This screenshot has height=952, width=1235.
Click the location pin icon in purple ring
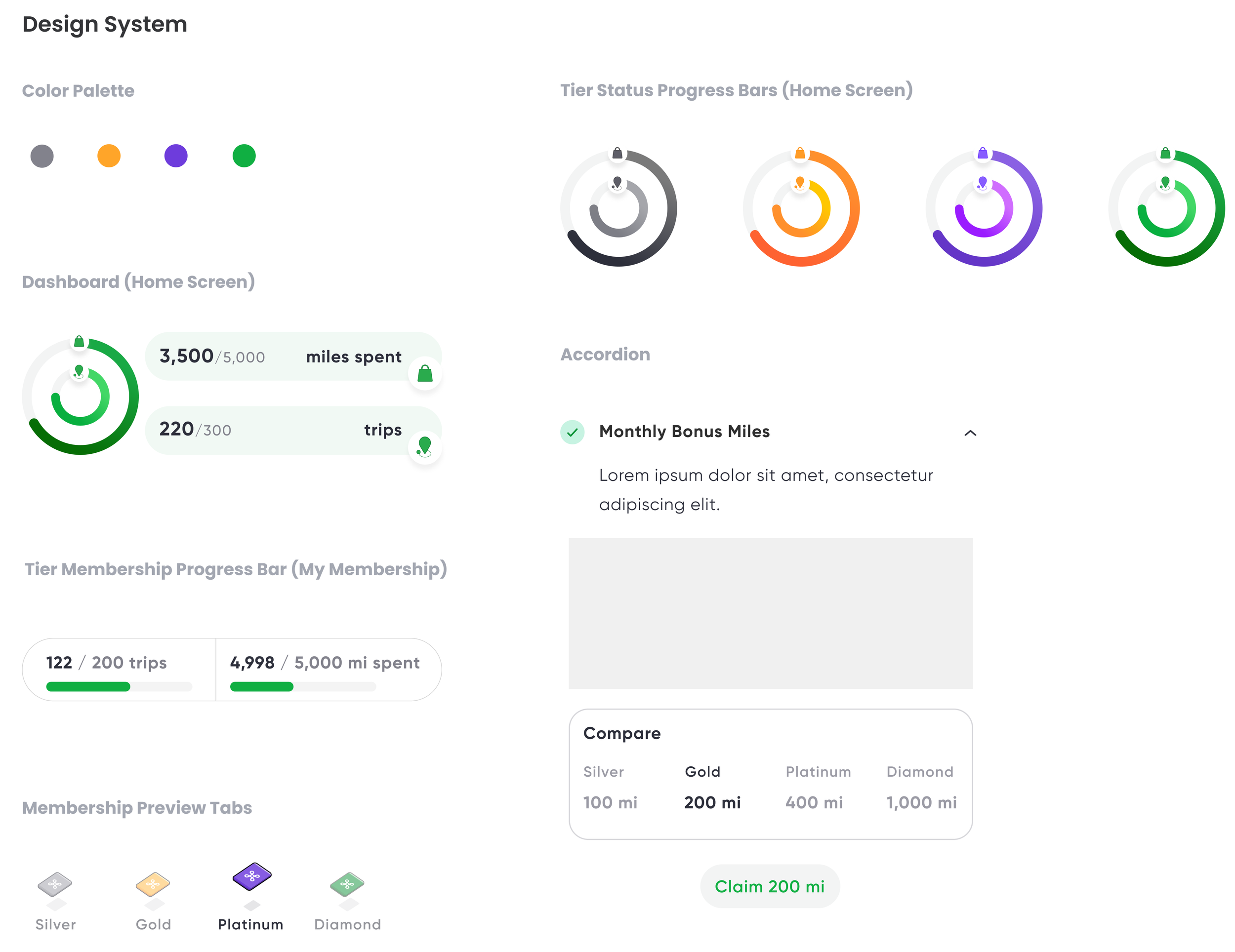(x=982, y=183)
